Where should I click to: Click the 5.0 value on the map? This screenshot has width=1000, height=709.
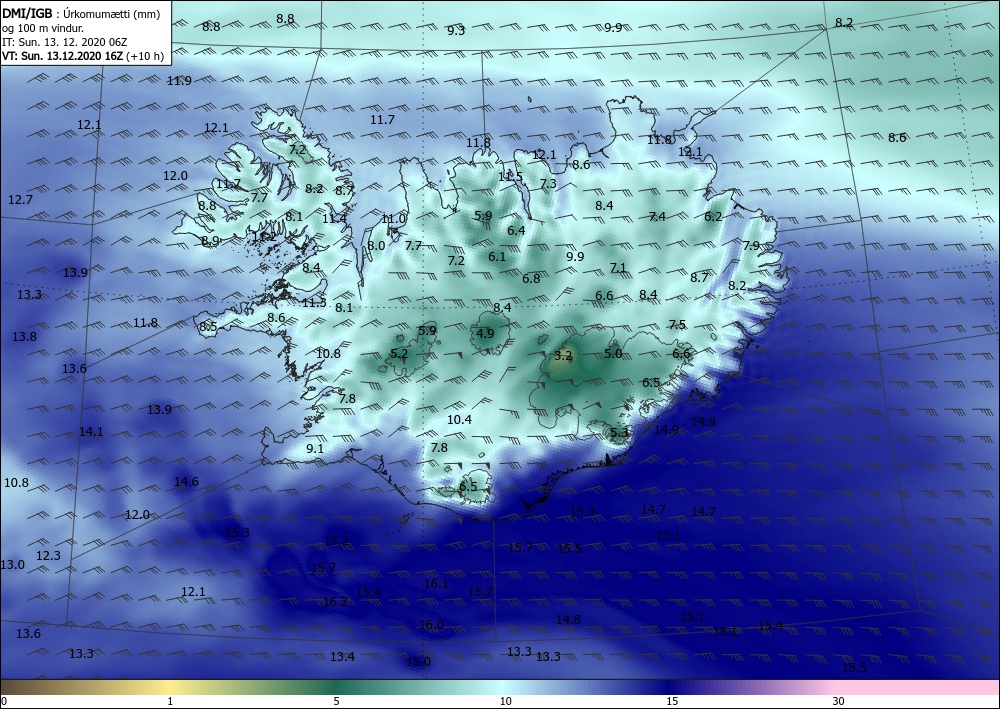click(x=613, y=353)
